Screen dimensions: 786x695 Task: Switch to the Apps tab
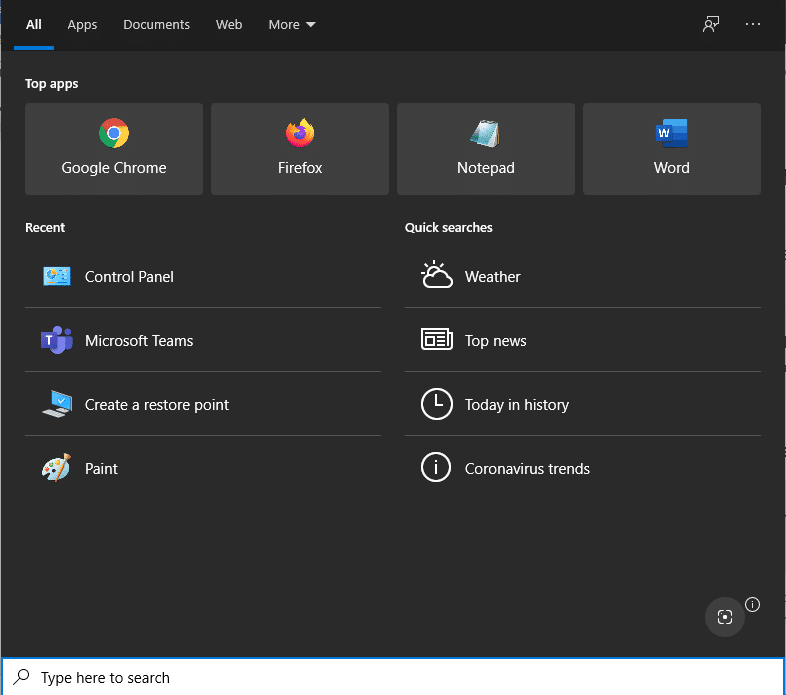point(82,25)
